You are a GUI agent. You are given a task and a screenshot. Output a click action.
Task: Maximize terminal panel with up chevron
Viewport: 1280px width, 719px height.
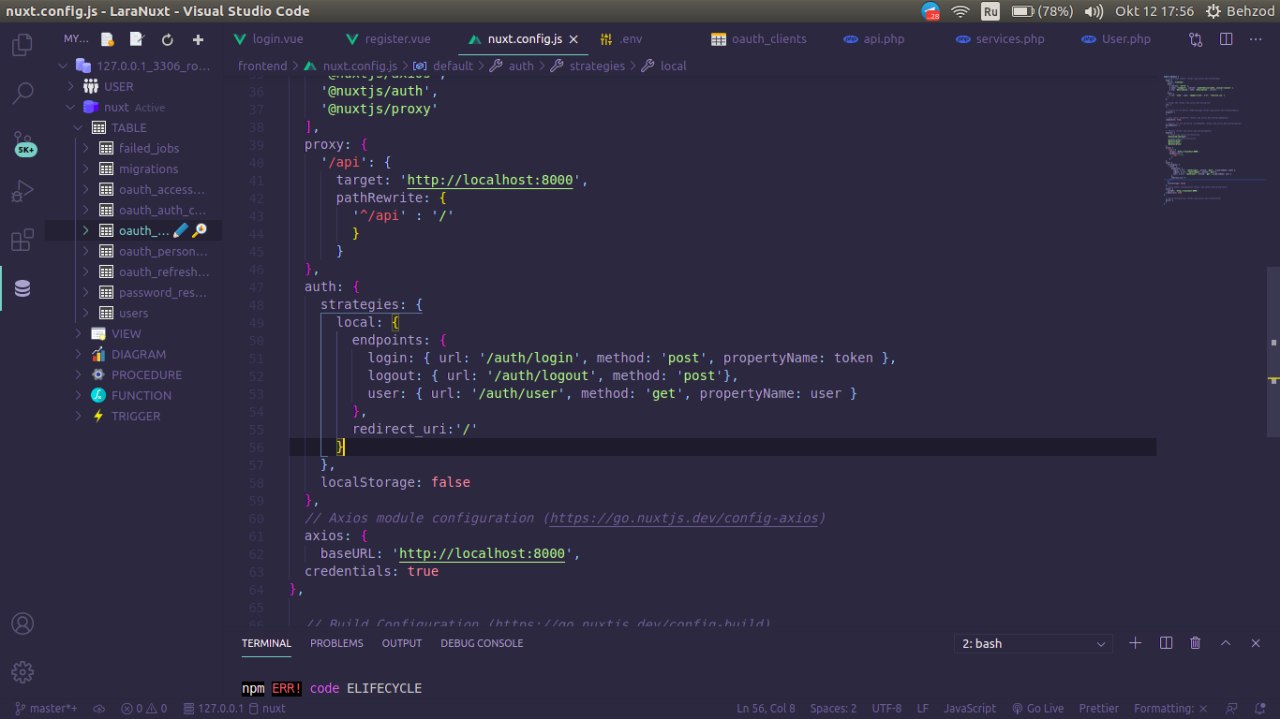coord(1226,643)
